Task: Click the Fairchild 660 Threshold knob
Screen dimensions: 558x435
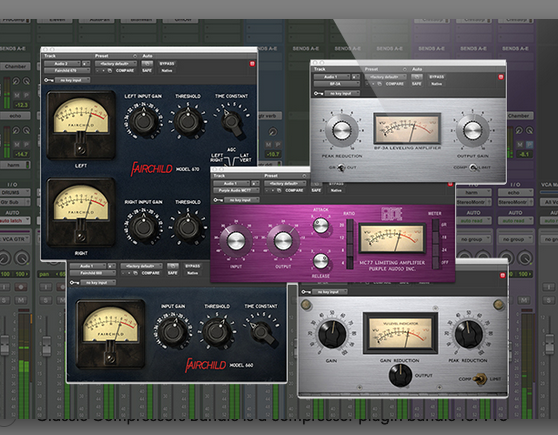Action: coord(217,332)
